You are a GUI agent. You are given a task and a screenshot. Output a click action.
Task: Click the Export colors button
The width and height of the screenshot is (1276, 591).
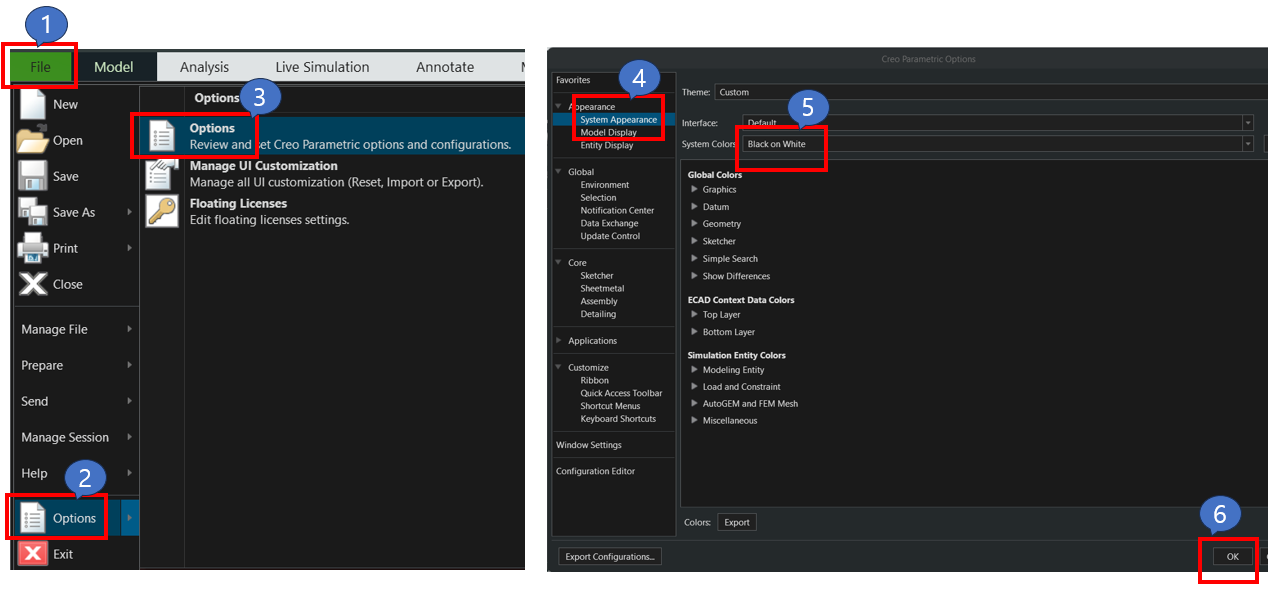click(737, 522)
